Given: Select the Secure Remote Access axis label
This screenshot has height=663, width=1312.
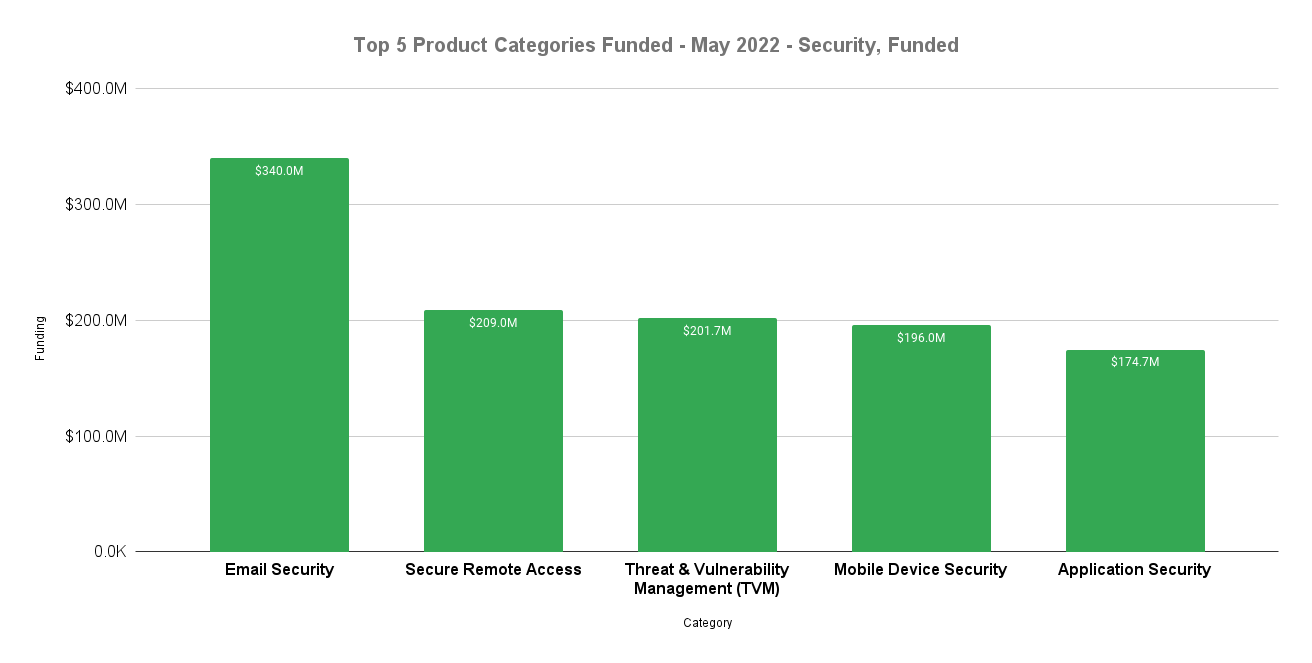Looking at the screenshot, I should (493, 570).
